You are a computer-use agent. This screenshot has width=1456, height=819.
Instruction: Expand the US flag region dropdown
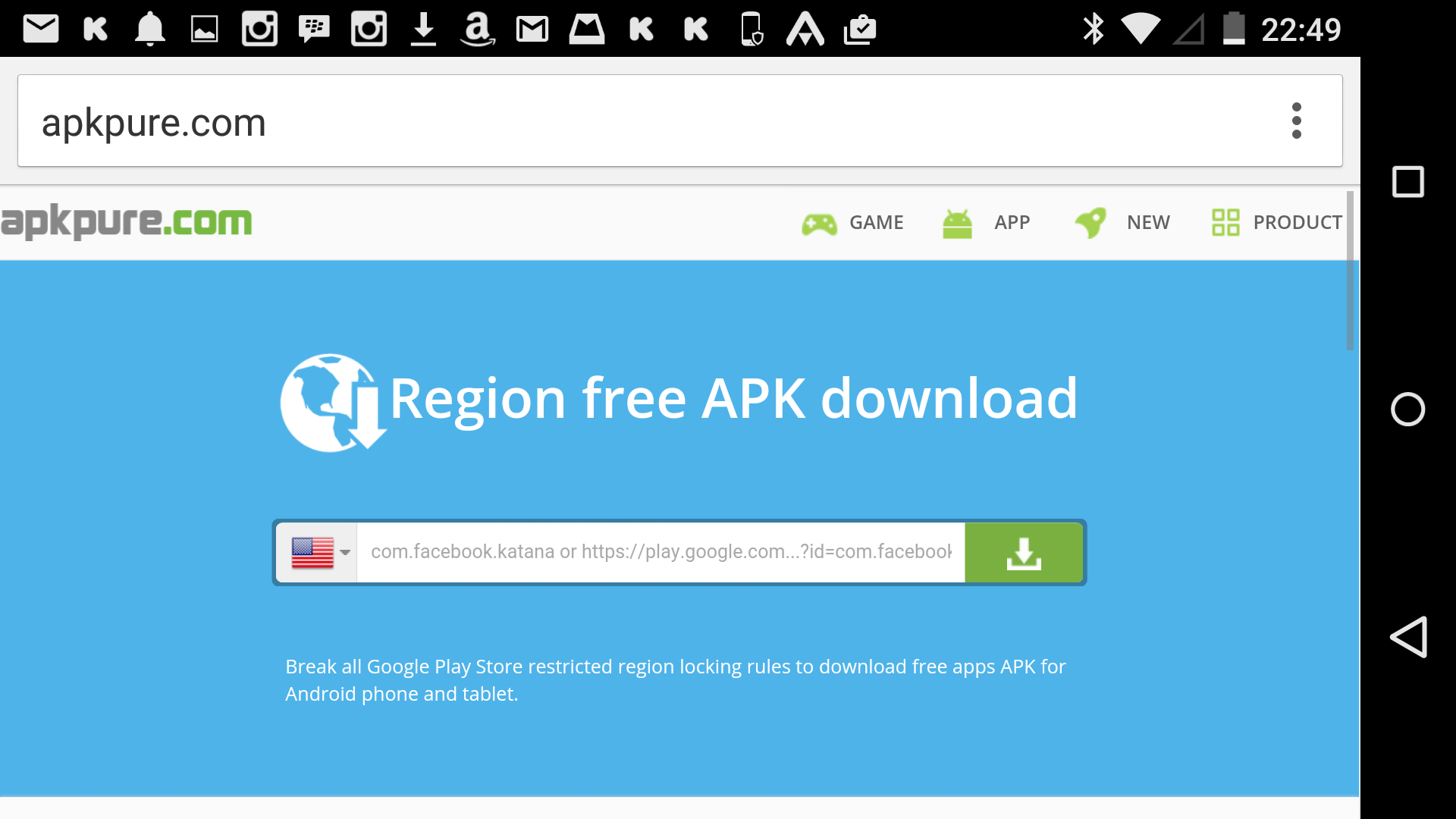point(317,552)
